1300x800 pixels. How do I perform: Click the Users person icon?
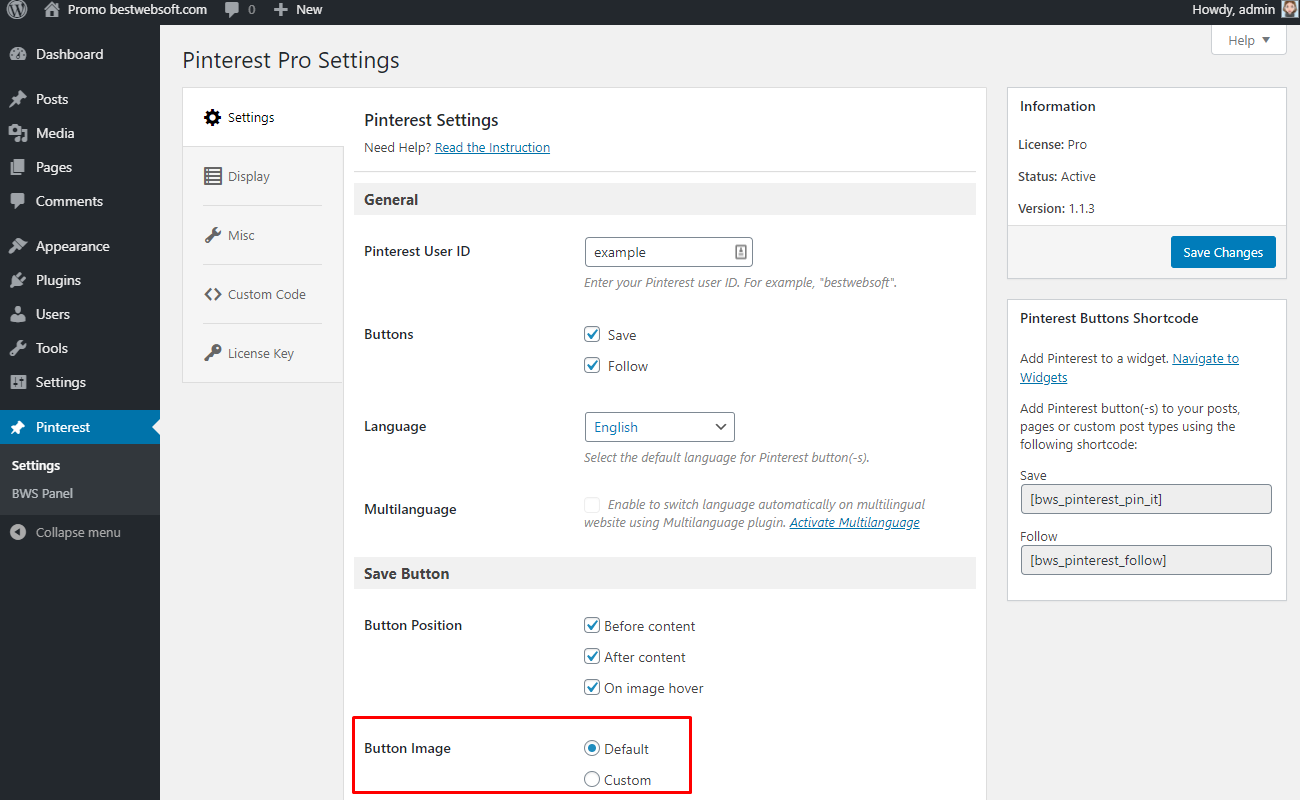click(x=18, y=314)
